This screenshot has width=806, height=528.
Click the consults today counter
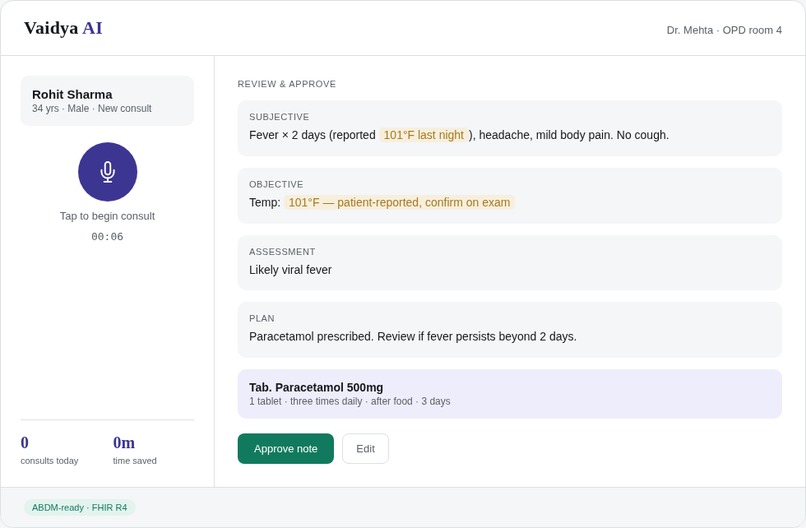coord(49,450)
